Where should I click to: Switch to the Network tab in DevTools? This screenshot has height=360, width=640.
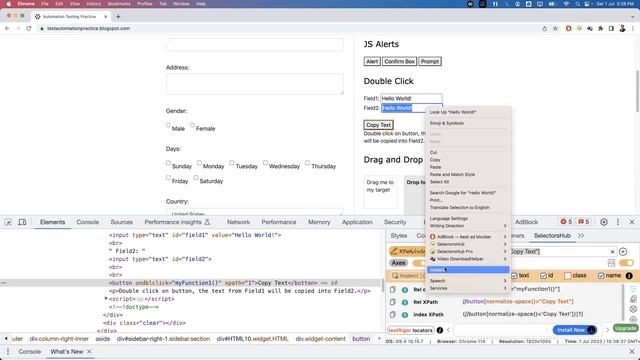point(238,222)
